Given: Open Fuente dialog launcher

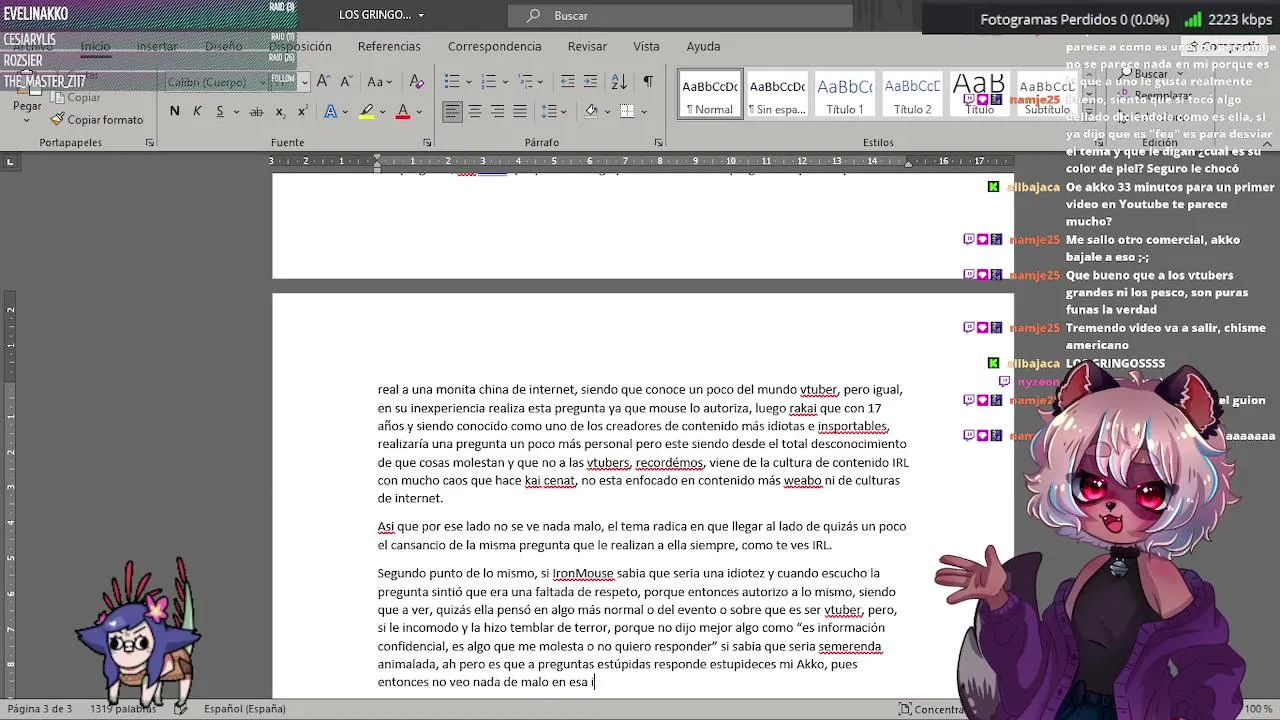Looking at the screenshot, I should click(x=428, y=143).
